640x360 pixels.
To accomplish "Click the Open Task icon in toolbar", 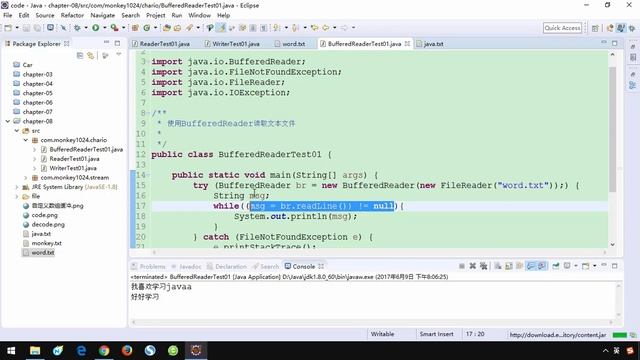I will pos(178,28).
